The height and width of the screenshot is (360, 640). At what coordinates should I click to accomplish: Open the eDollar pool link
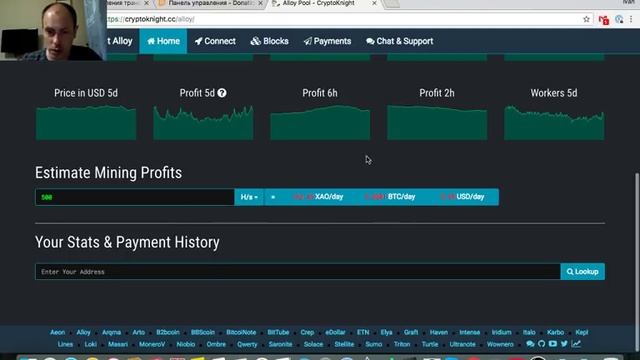(x=335, y=332)
